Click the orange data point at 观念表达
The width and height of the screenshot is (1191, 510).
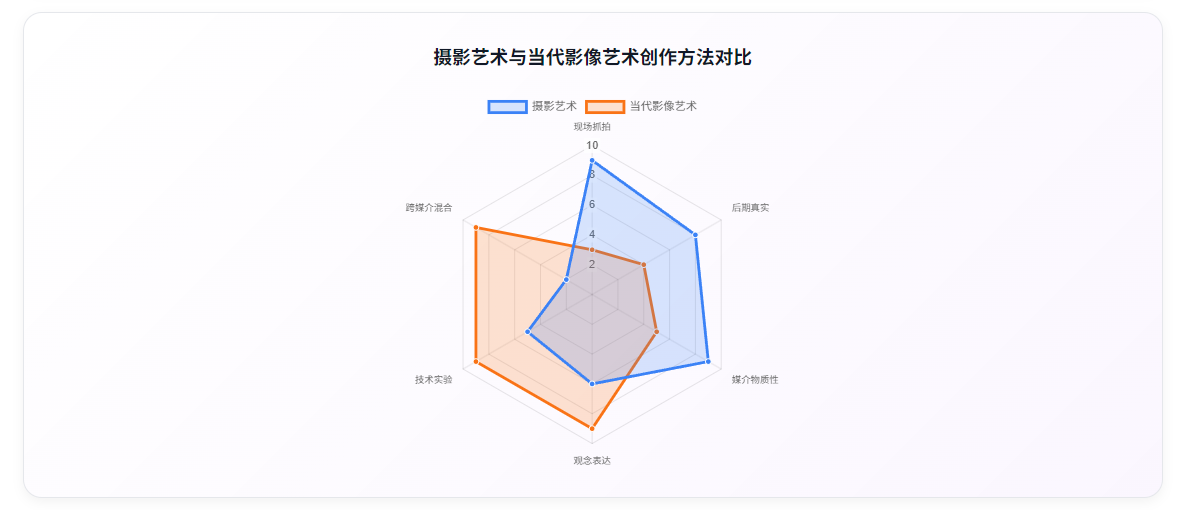tap(592, 429)
